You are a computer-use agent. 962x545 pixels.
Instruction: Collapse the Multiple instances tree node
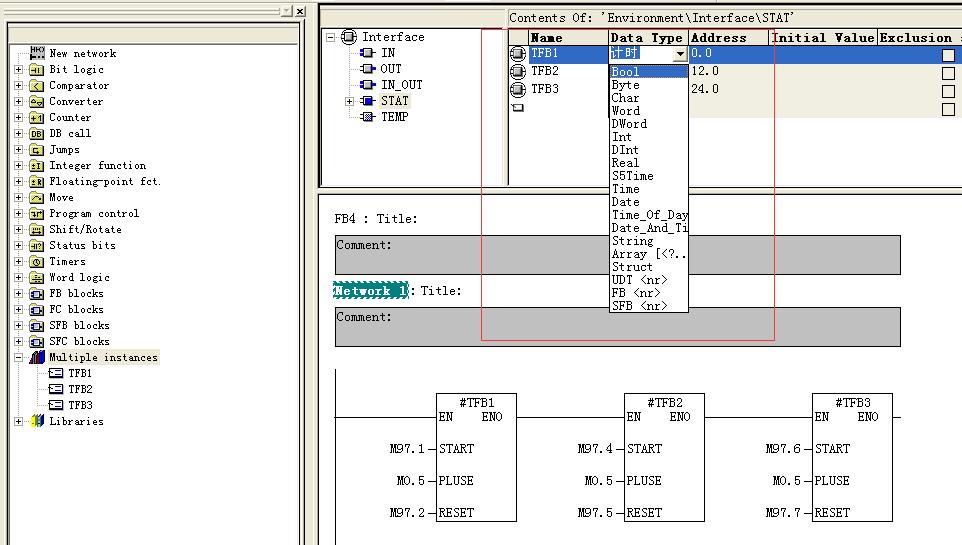click(19, 358)
